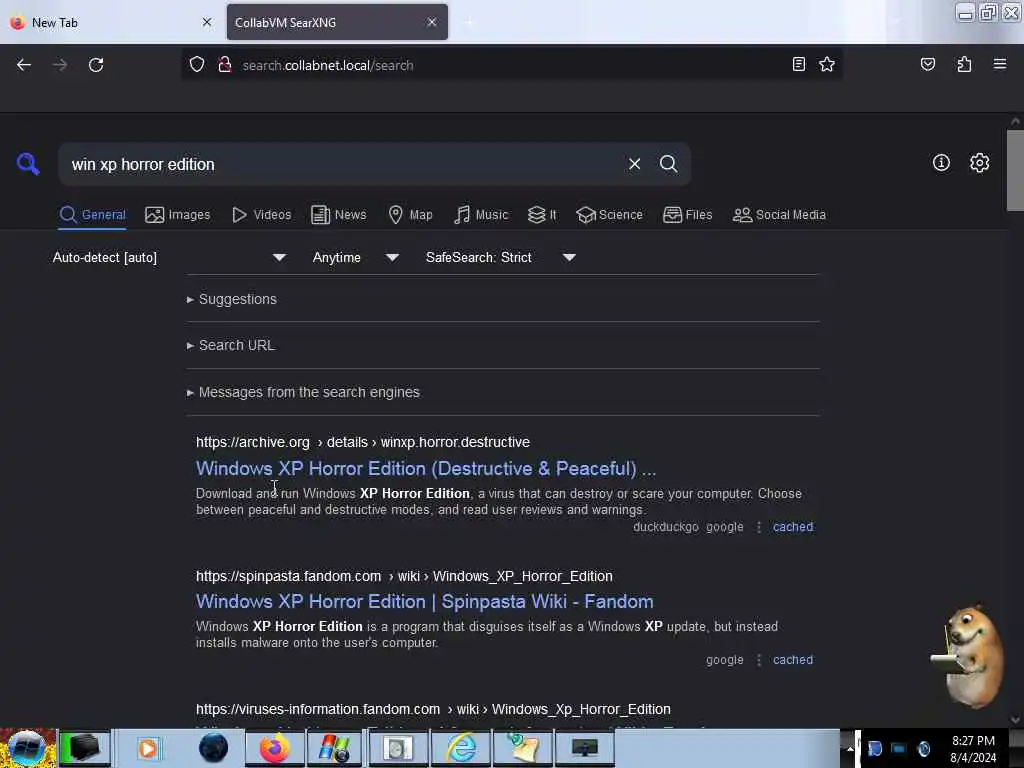Select the Social Media search category

point(779,215)
